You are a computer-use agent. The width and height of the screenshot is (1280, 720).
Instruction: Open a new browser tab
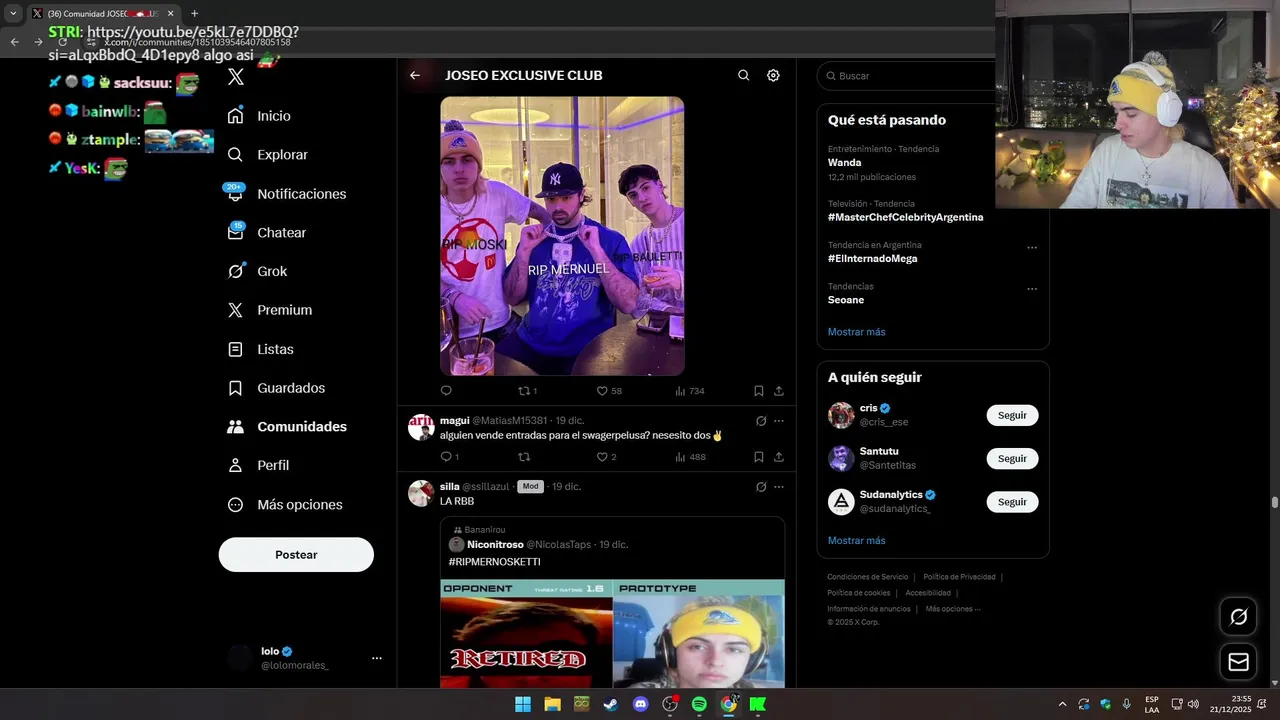tap(194, 13)
